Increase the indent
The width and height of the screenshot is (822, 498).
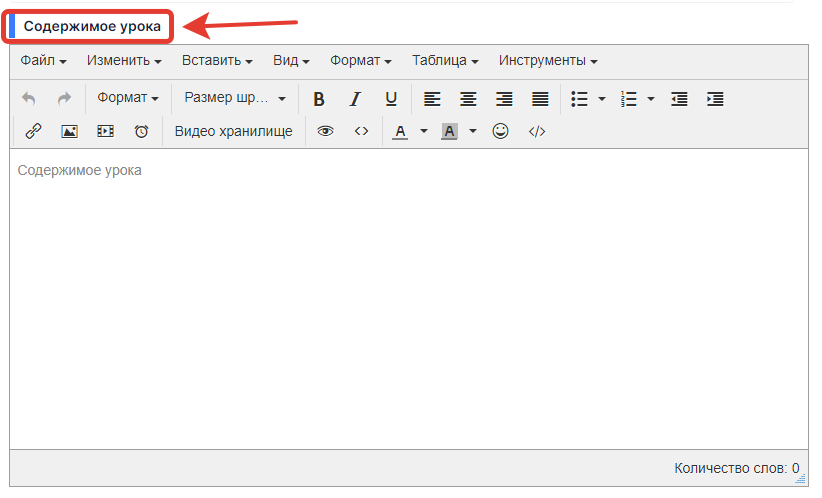(715, 99)
